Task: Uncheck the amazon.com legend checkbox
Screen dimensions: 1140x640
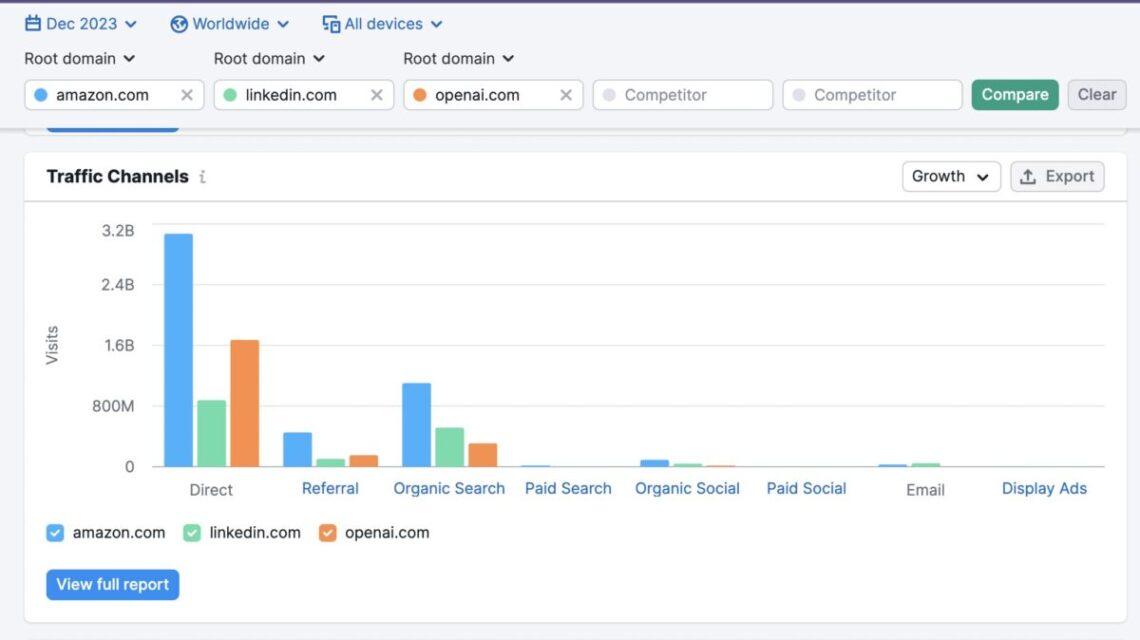Action: [x=55, y=532]
